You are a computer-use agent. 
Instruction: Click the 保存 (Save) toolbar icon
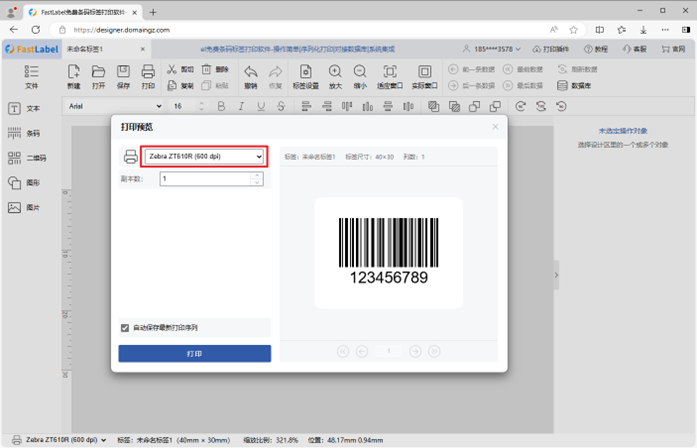pos(123,72)
